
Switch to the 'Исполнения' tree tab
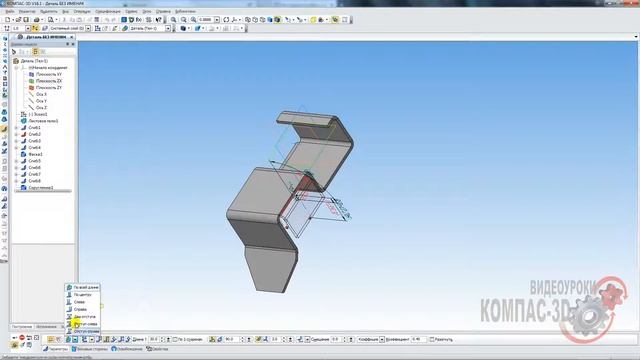pyautogui.click(x=46, y=327)
